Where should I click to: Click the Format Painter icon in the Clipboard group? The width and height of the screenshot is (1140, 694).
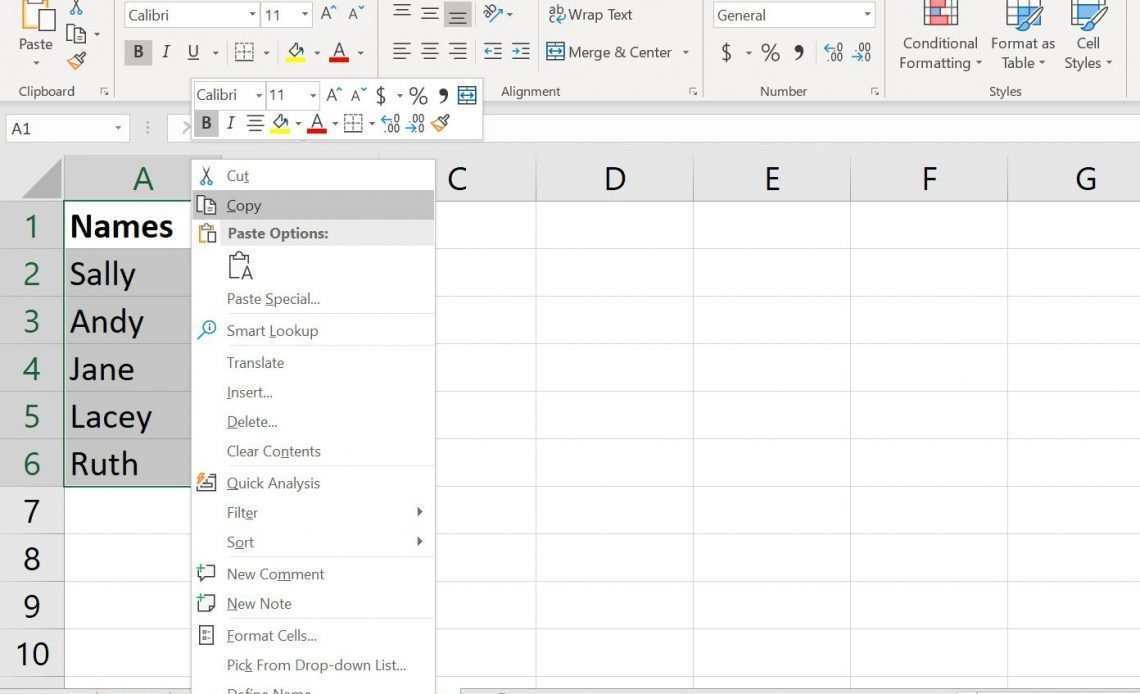[76, 61]
